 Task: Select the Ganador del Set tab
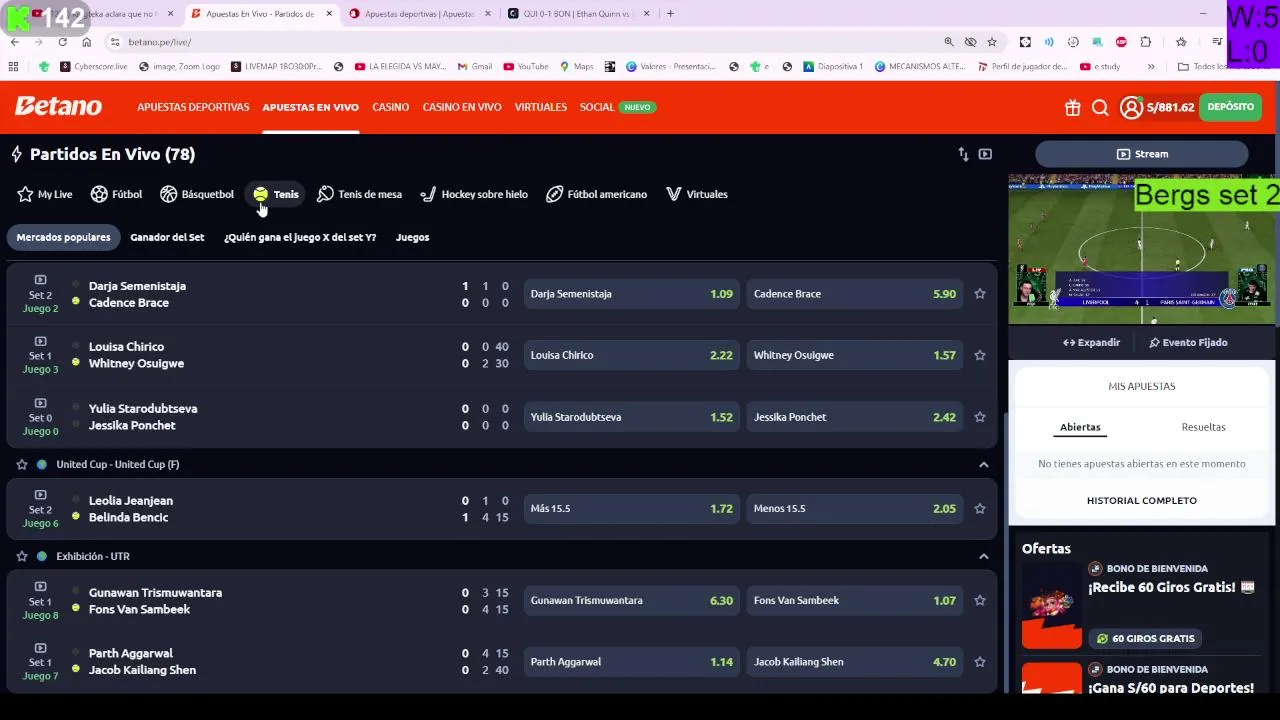167,237
